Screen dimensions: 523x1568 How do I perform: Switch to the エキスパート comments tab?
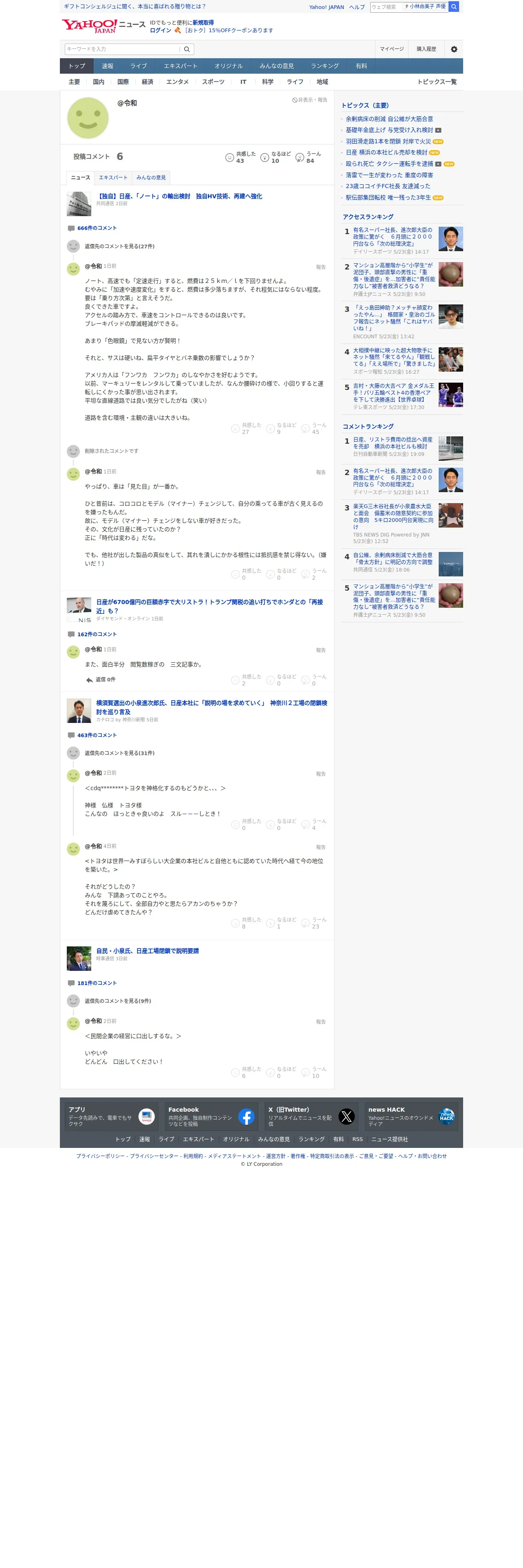(x=113, y=178)
